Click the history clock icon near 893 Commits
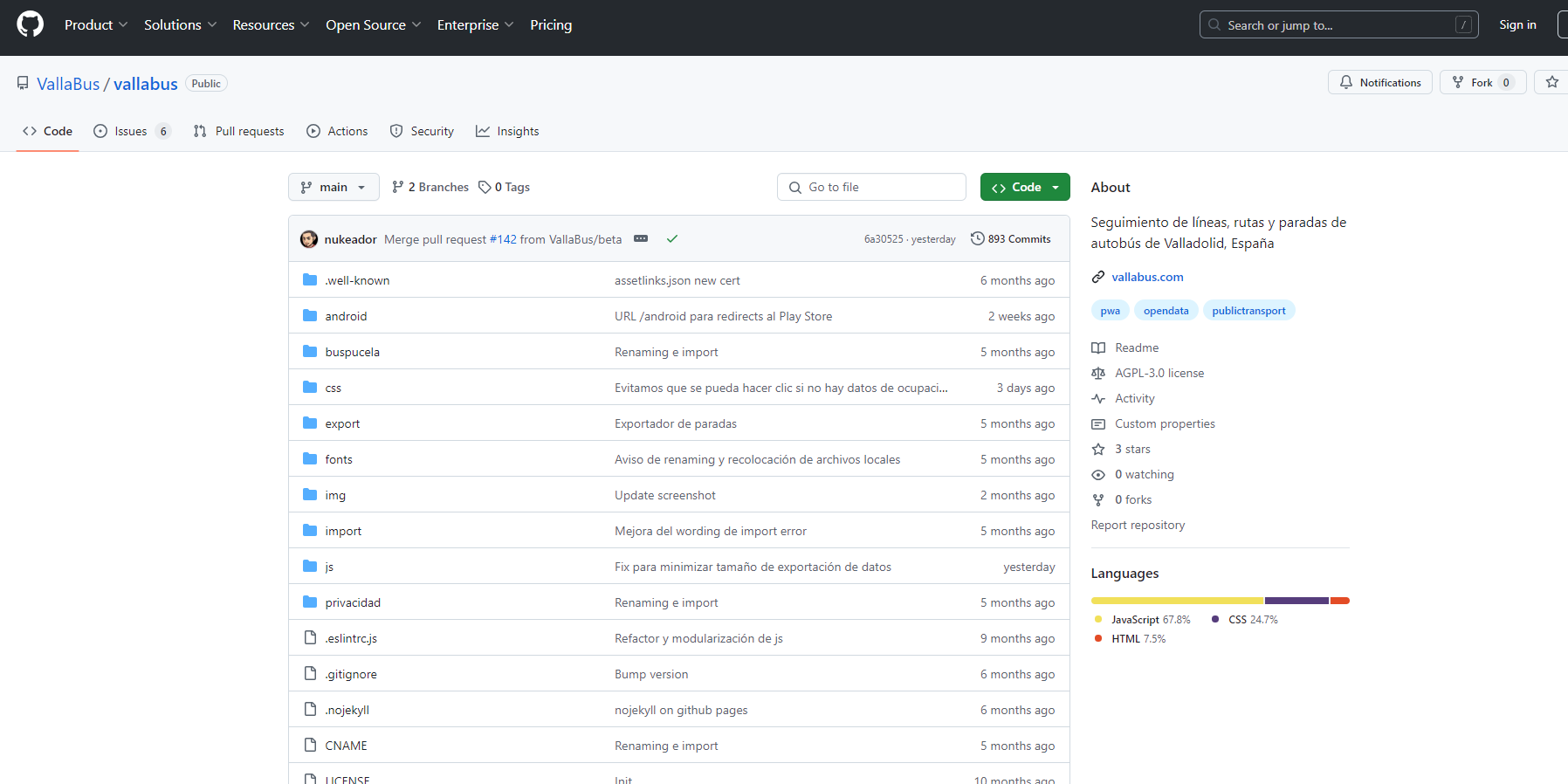1568x784 pixels. 978,238
